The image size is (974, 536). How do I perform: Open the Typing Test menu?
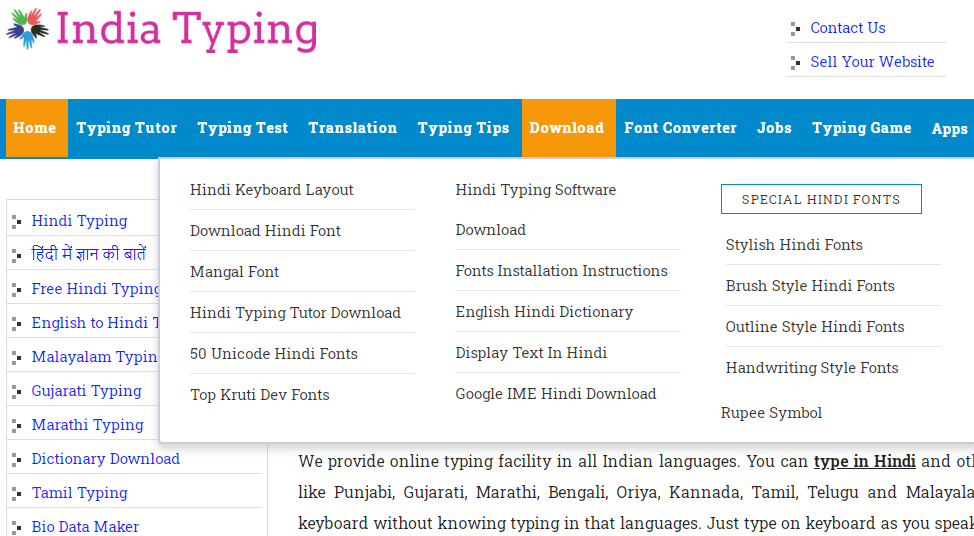point(243,128)
